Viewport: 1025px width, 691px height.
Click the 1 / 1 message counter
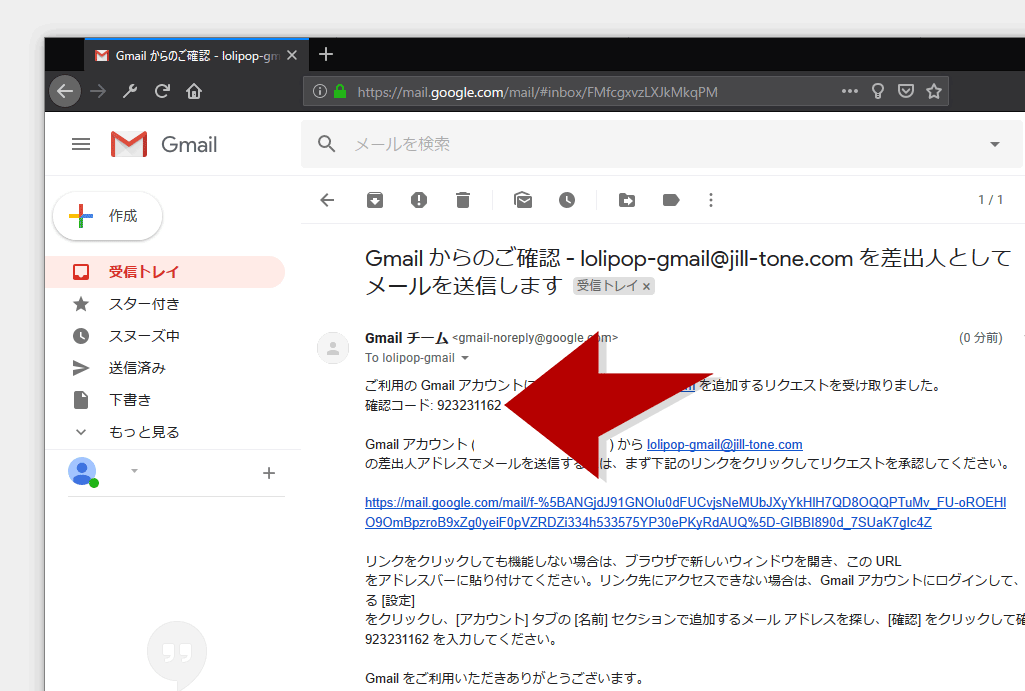990,200
